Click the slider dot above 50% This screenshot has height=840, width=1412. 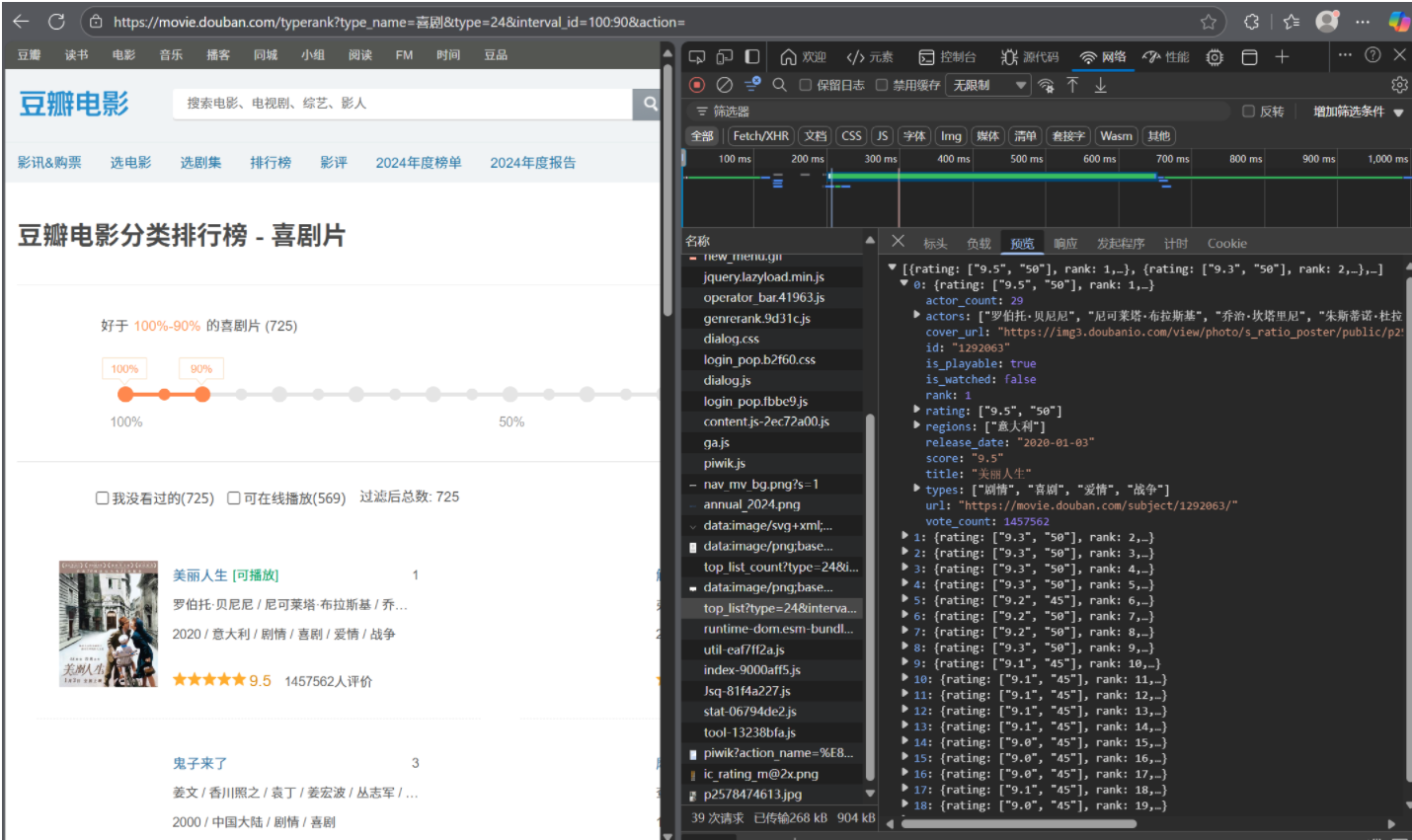coord(510,394)
